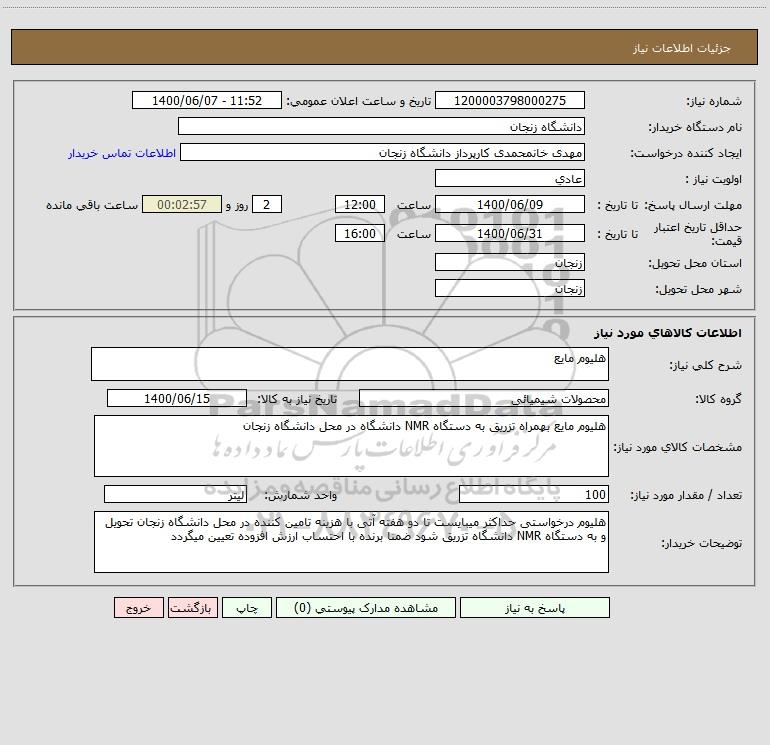The width and height of the screenshot is (770, 745).
Task: Click the label 'مشخصات کالای مورد نیاز:'
Action: pyautogui.click(x=678, y=447)
